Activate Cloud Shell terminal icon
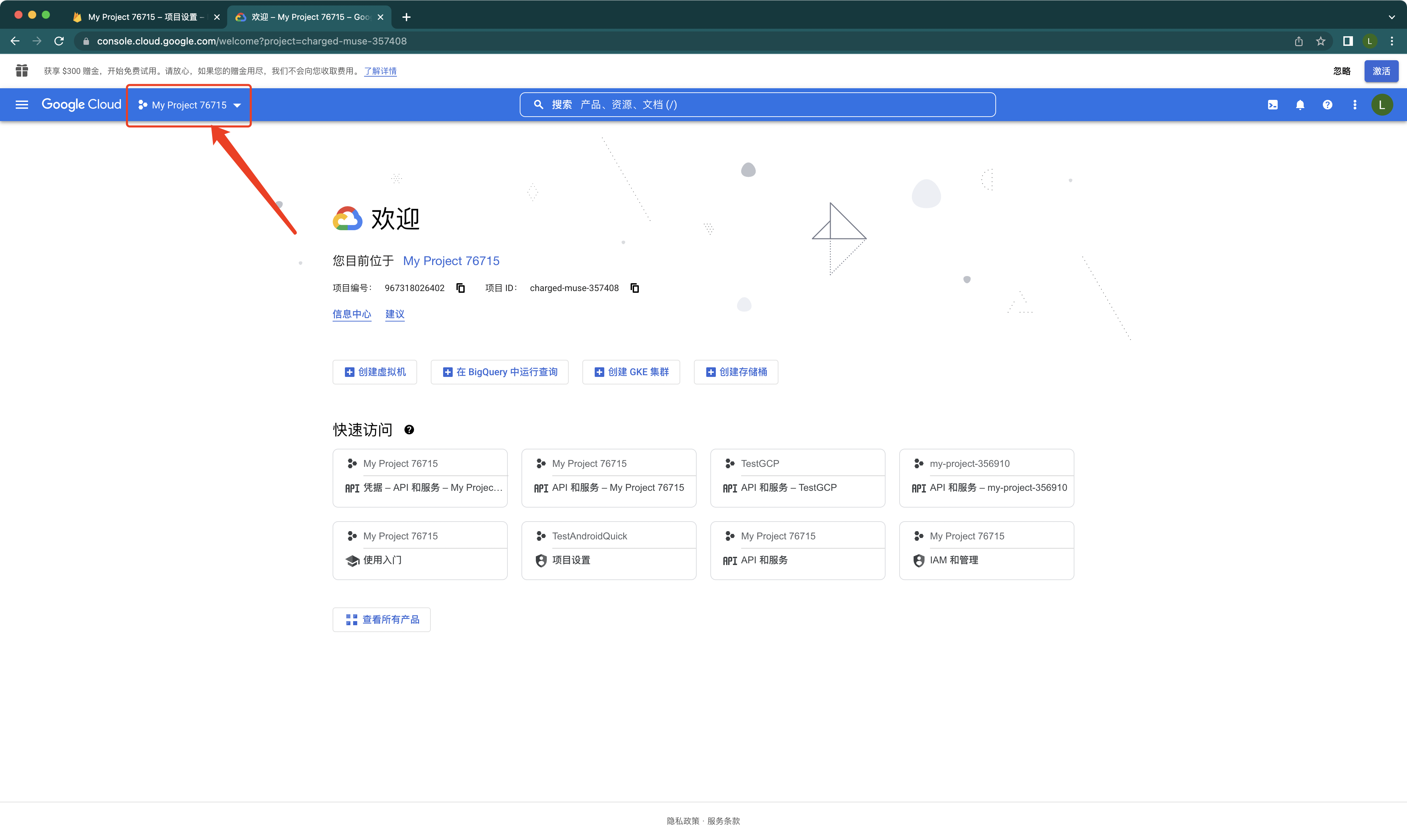 point(1273,105)
